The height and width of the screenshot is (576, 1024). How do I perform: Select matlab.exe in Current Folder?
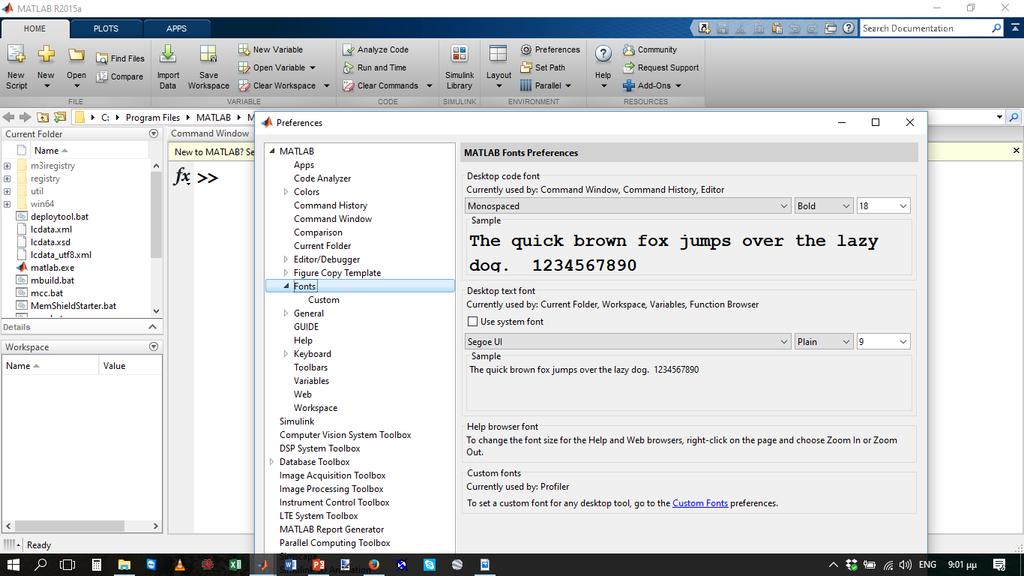pos(52,268)
